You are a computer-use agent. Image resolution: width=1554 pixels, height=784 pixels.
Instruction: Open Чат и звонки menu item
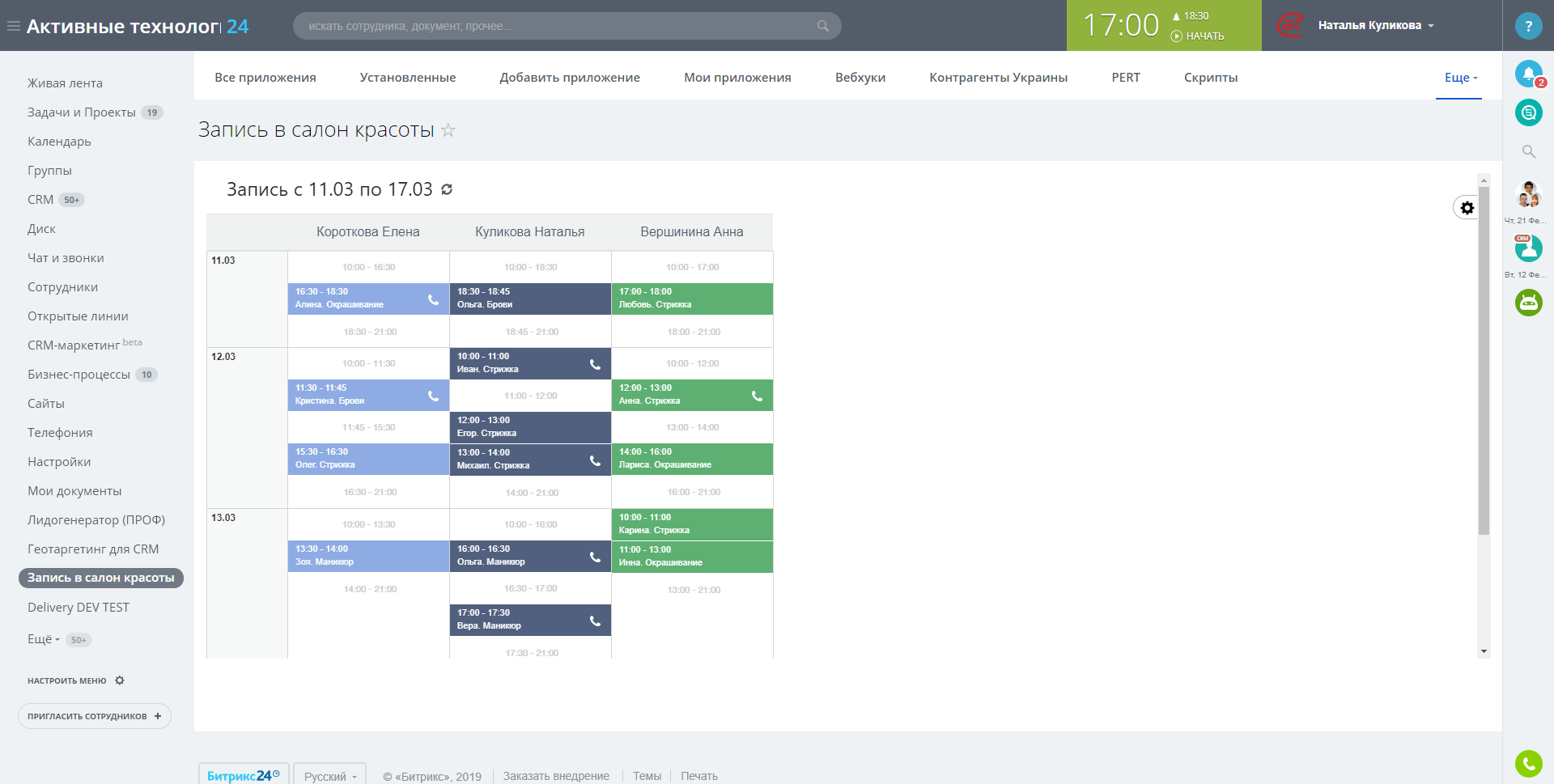(66, 258)
